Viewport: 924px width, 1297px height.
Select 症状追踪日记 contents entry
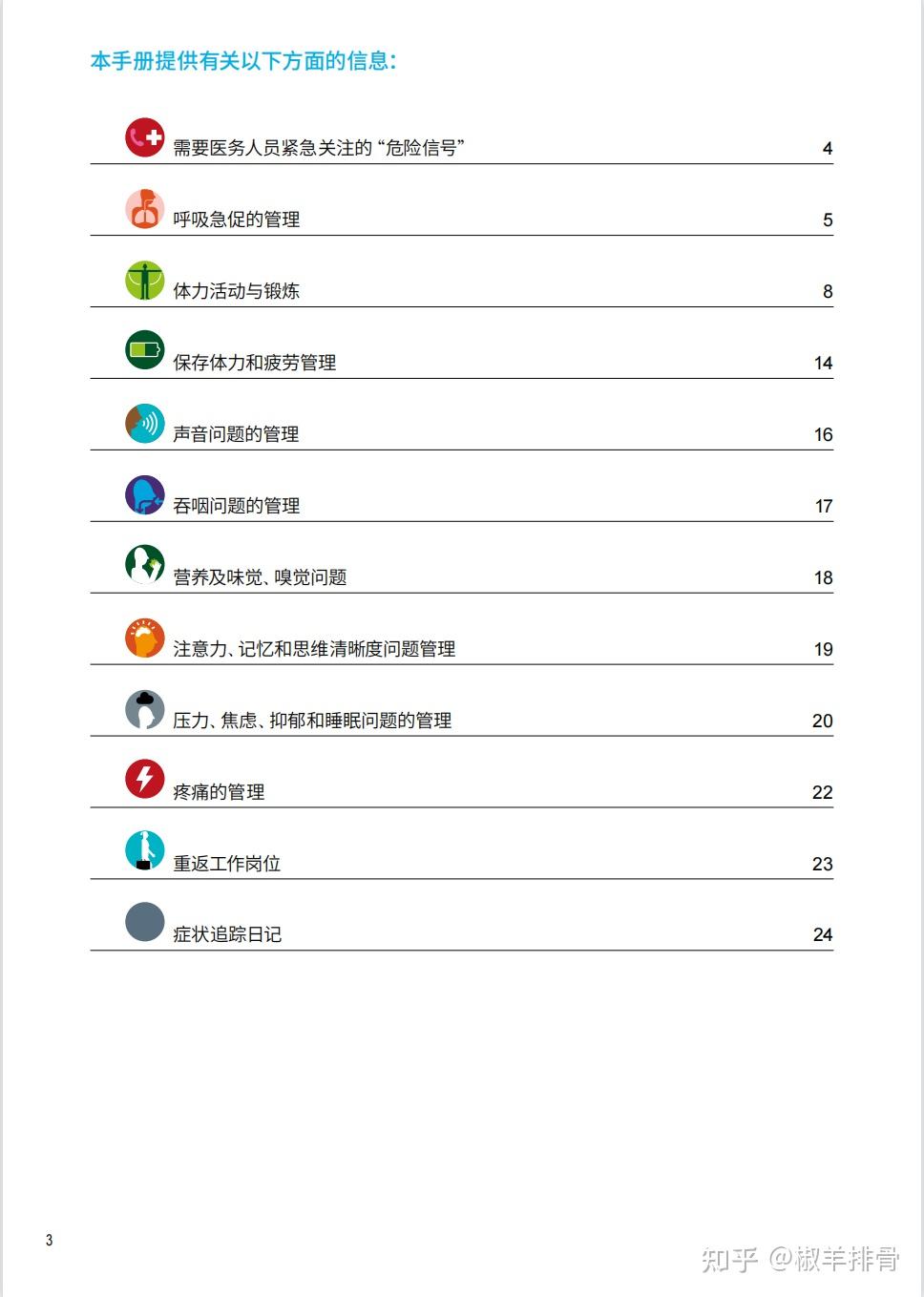point(227,934)
